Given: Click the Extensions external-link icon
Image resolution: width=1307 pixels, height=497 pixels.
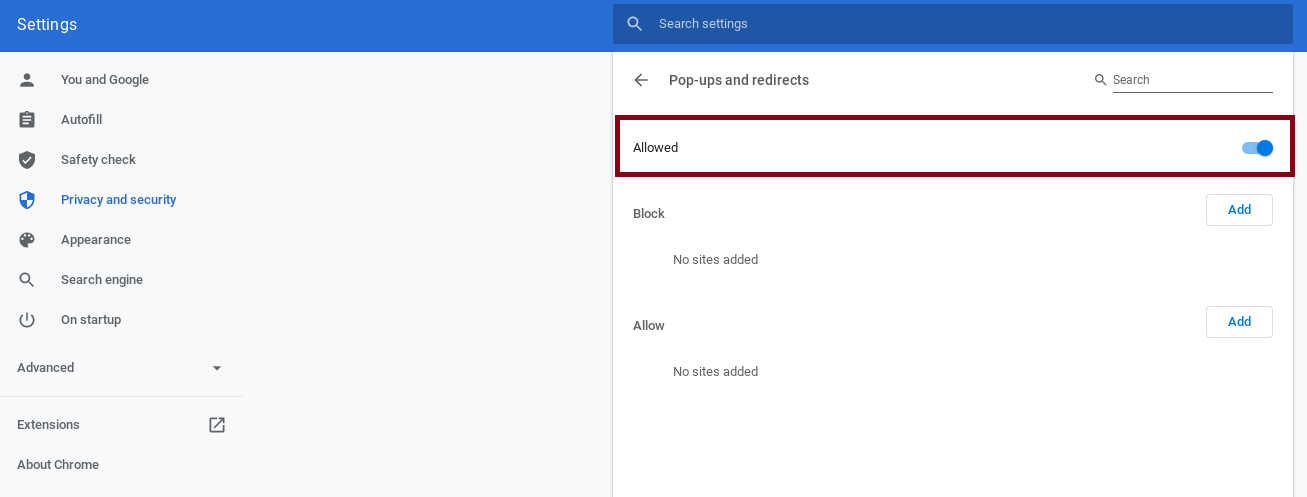Looking at the screenshot, I should point(217,425).
